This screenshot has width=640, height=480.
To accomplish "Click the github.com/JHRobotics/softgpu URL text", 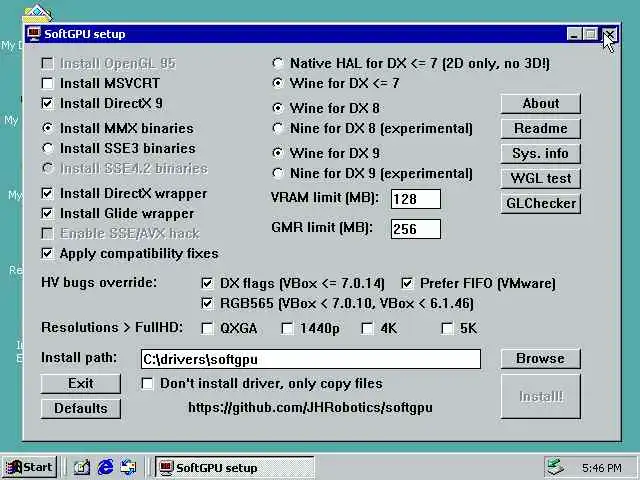I will [310, 407].
